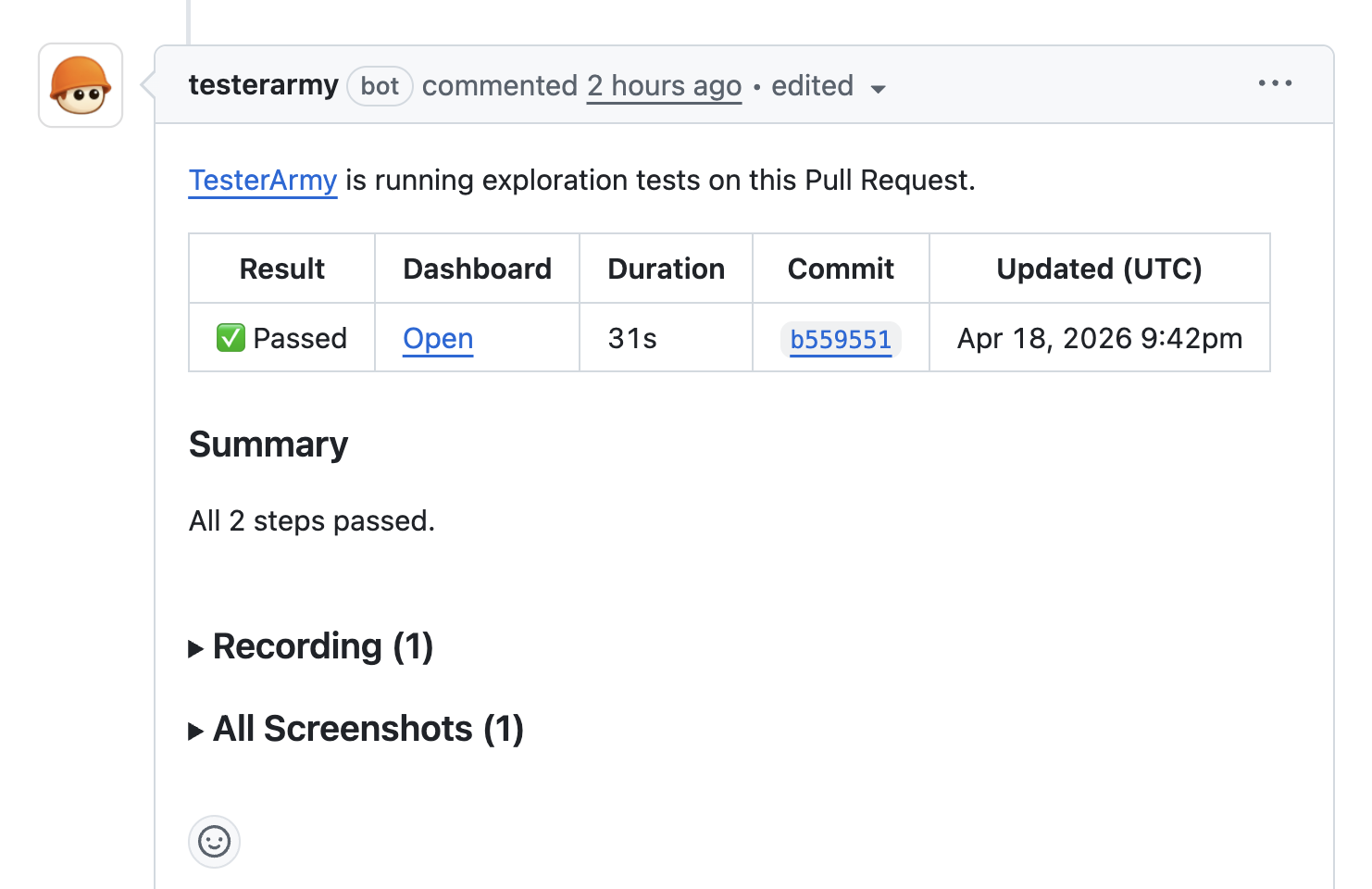The image size is (1372, 889).
Task: Click the Result column header
Action: (x=281, y=269)
